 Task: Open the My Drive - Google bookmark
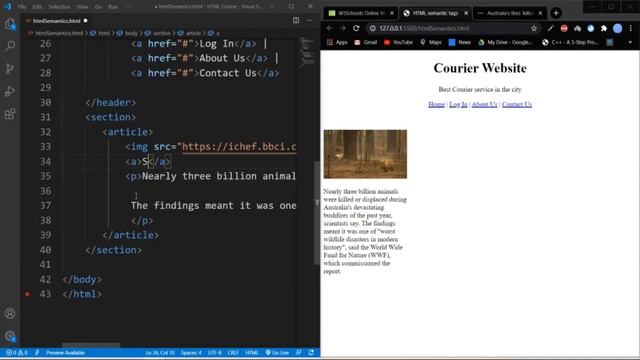[x=505, y=42]
